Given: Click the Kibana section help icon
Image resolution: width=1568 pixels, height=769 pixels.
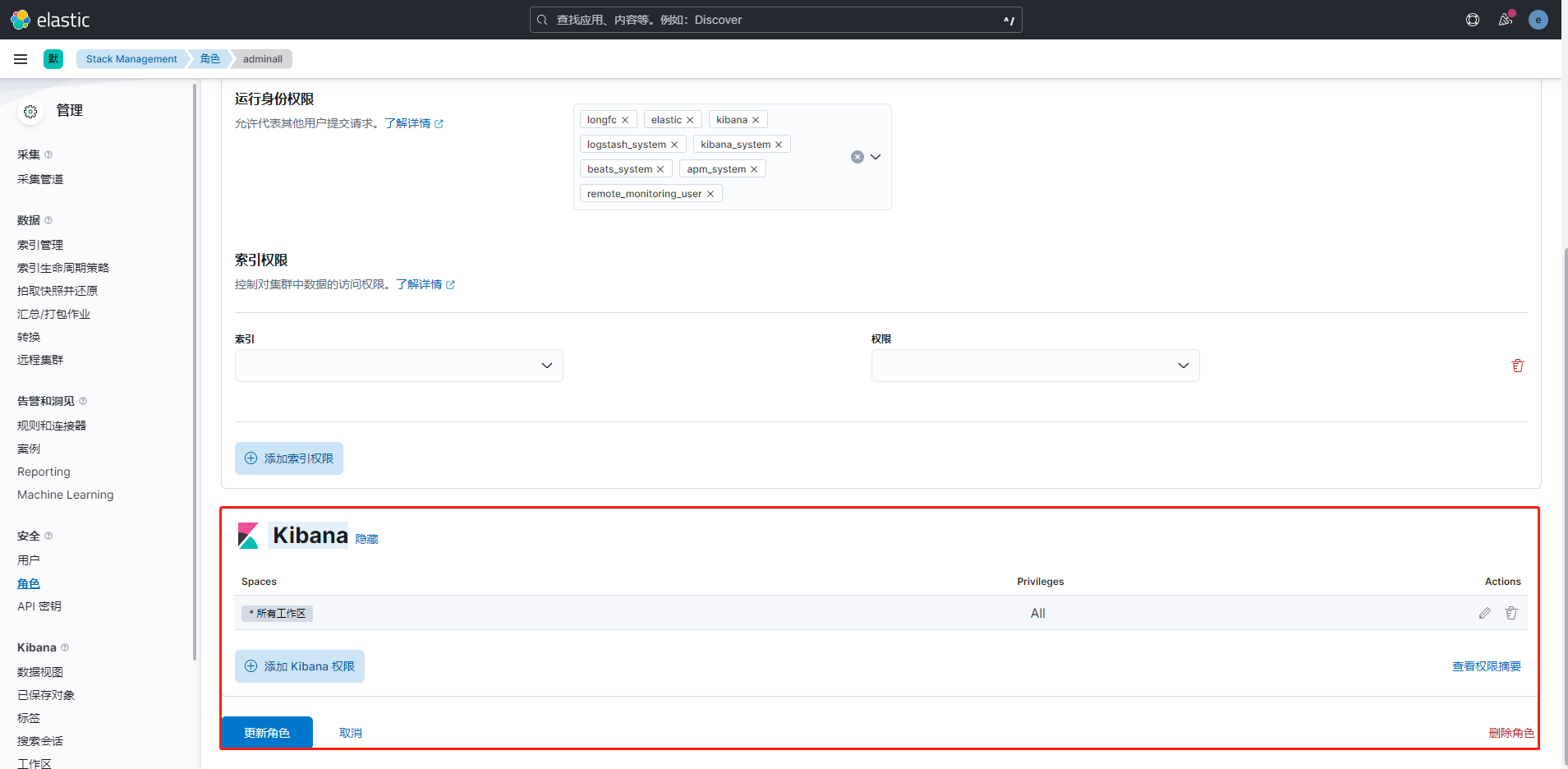Looking at the screenshot, I should coord(65,647).
